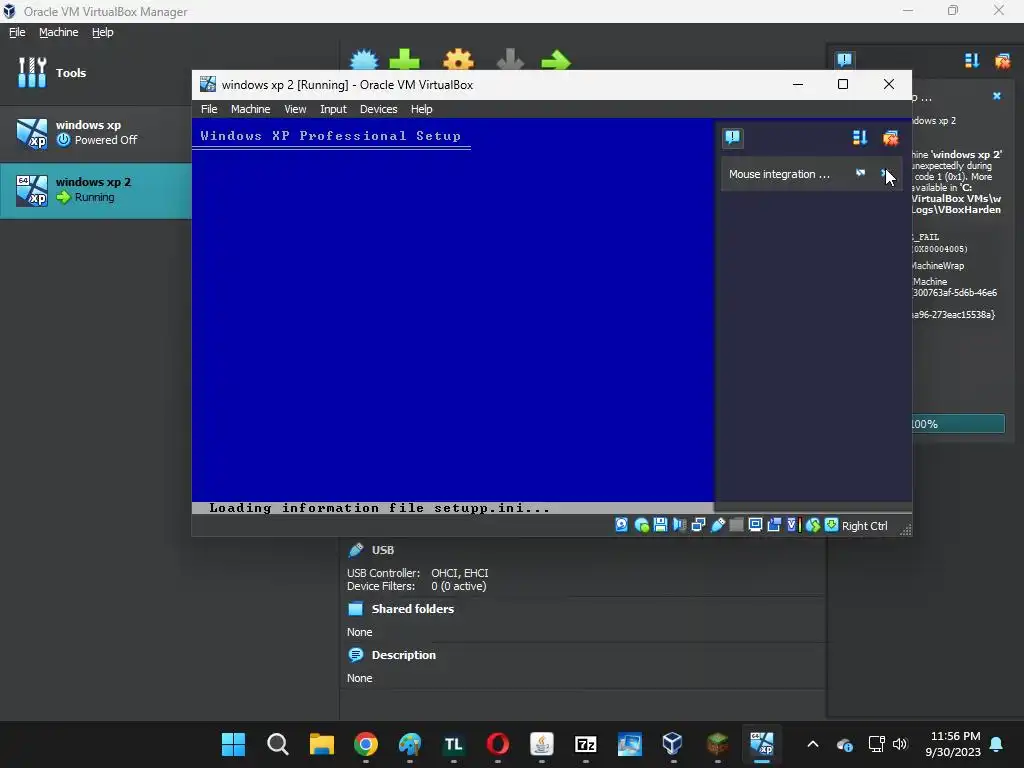Open the VirtualBox Manager cube icon on taskbar

(x=673, y=744)
